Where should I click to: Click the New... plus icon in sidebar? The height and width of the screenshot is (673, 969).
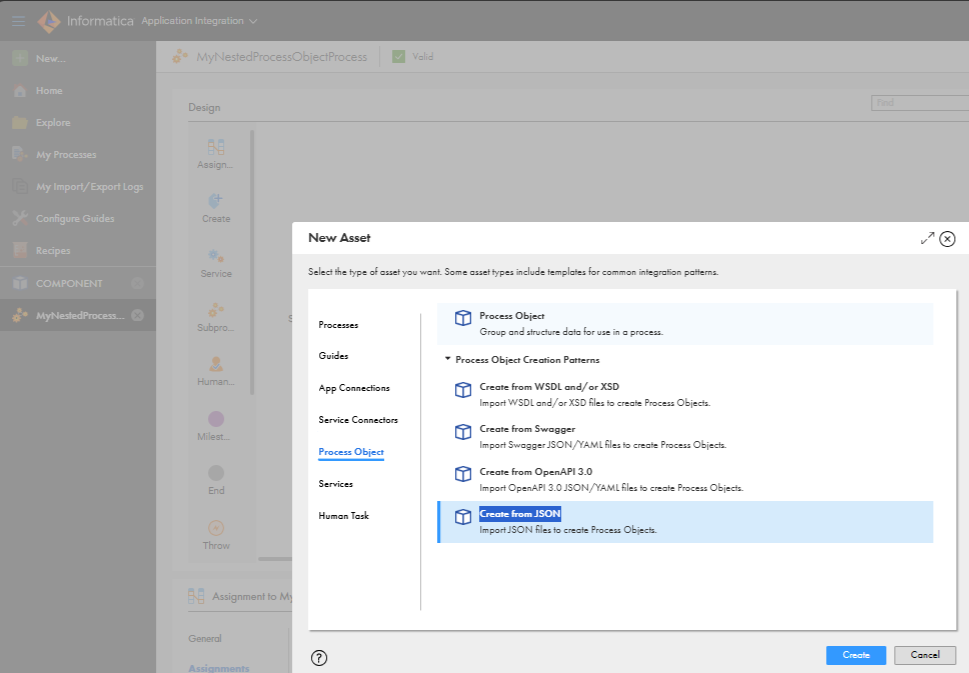click(20, 58)
